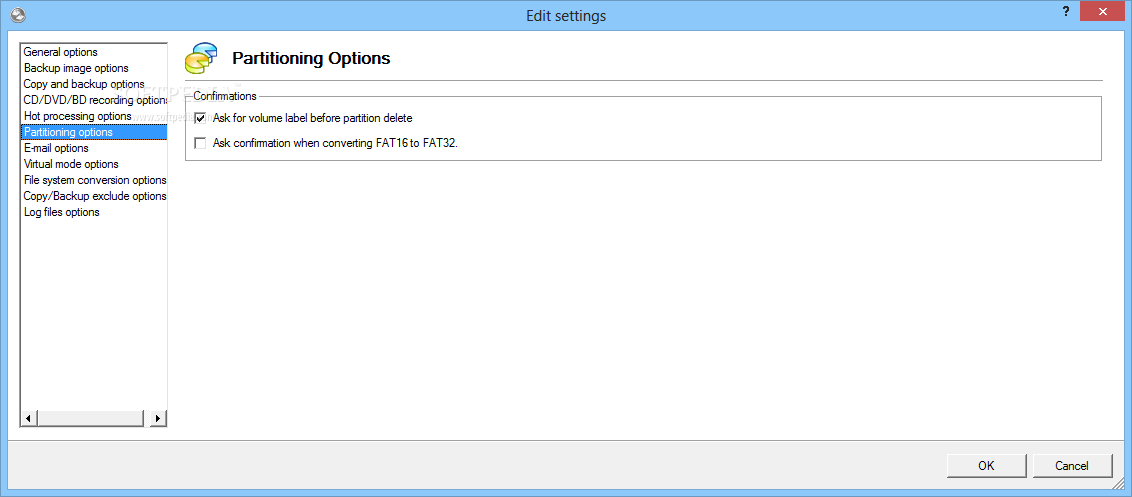Screen dimensions: 1132x497
Task: Enable FAT16 to FAT32 confirmation checkbox
Action: click(200, 143)
